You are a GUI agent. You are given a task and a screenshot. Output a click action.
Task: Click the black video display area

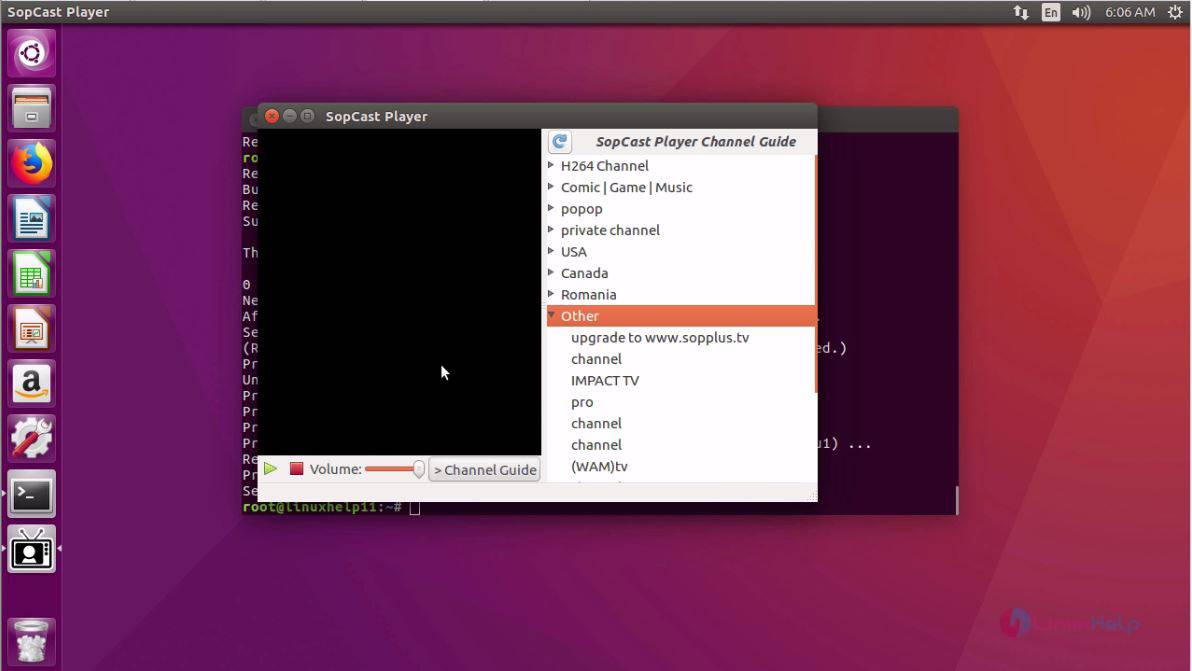pos(400,292)
